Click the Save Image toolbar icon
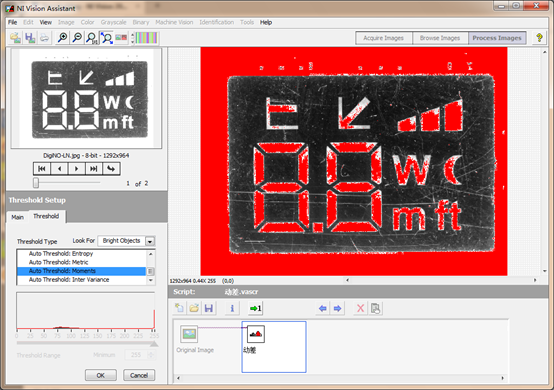Screen dimensions: 554x390 (x=30, y=37)
